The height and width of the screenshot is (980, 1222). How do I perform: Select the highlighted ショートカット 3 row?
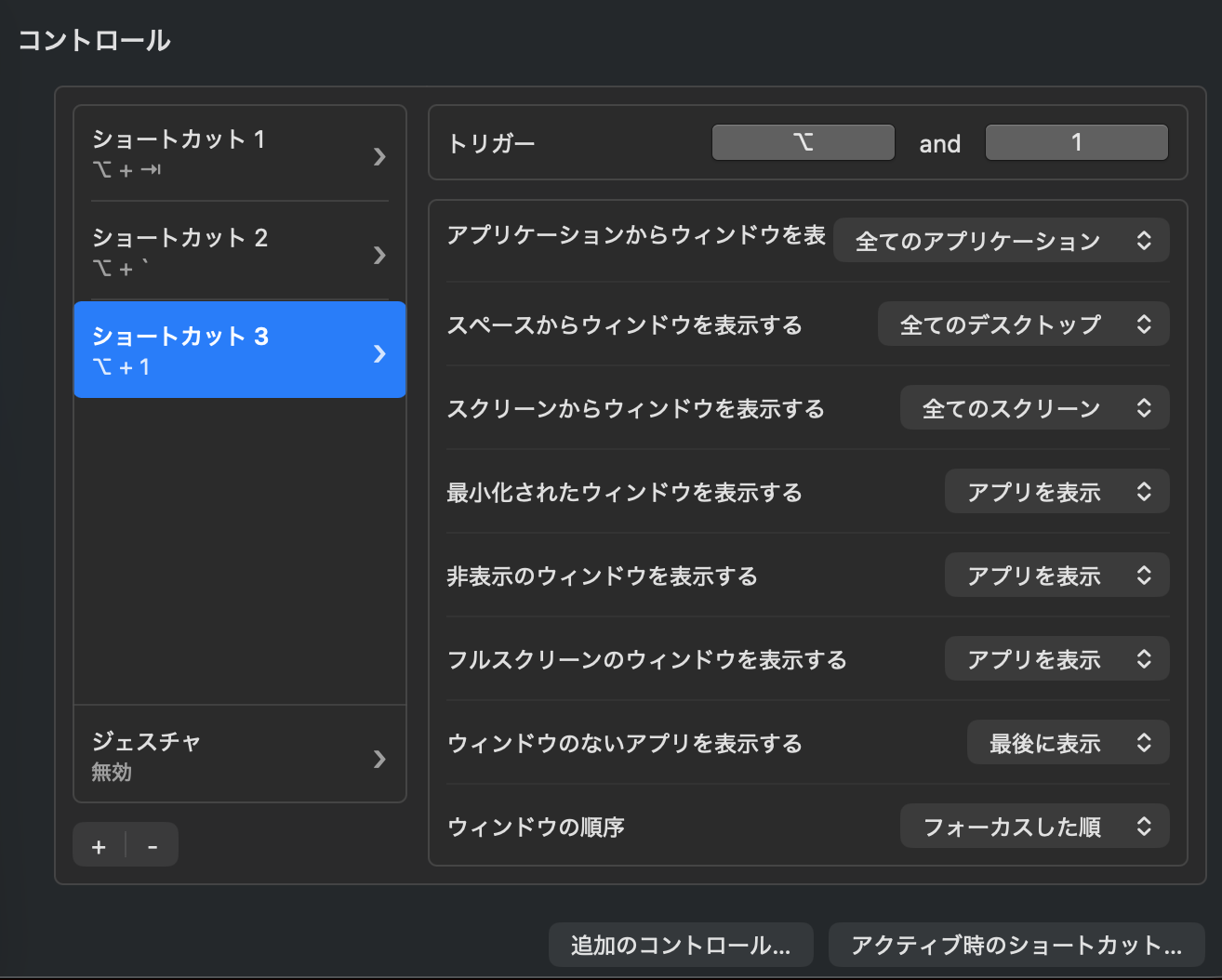coord(223,351)
